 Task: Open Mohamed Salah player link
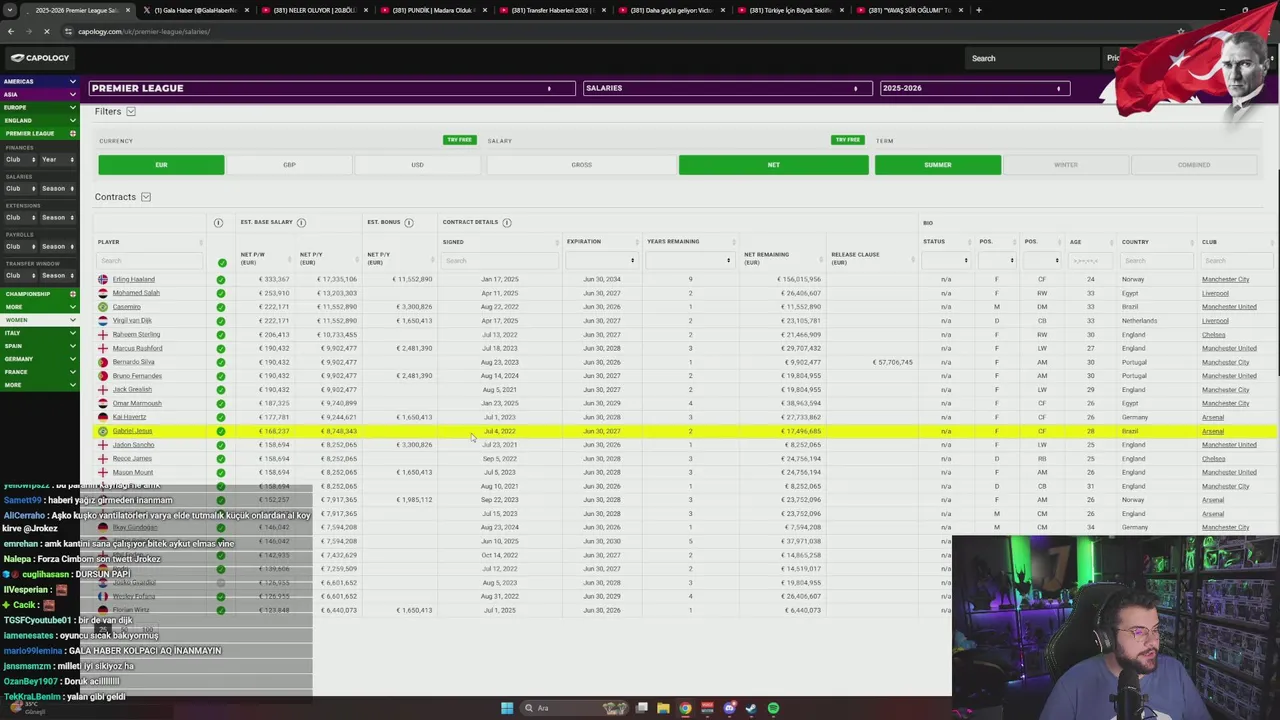tap(136, 293)
